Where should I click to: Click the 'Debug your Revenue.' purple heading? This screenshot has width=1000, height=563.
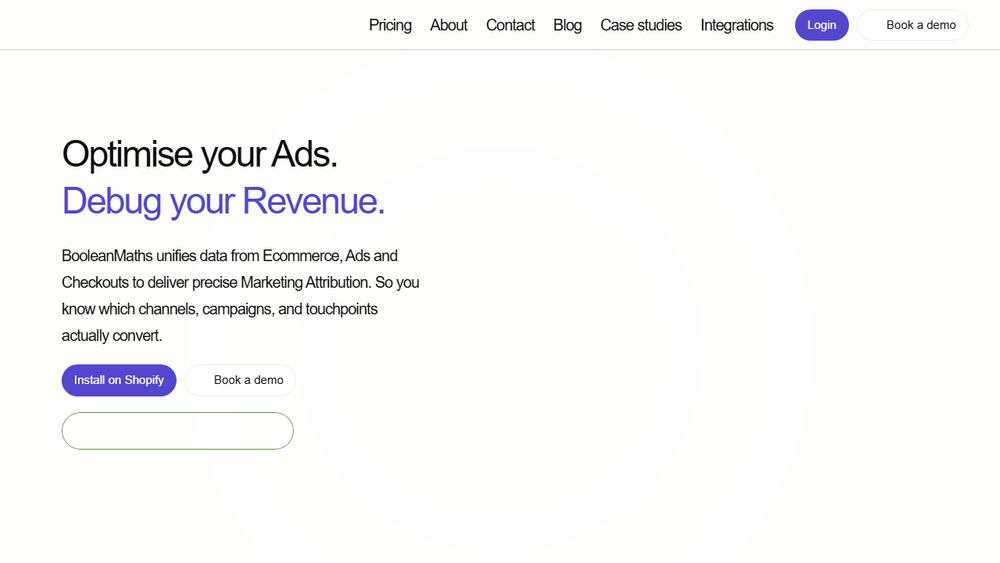(x=223, y=201)
